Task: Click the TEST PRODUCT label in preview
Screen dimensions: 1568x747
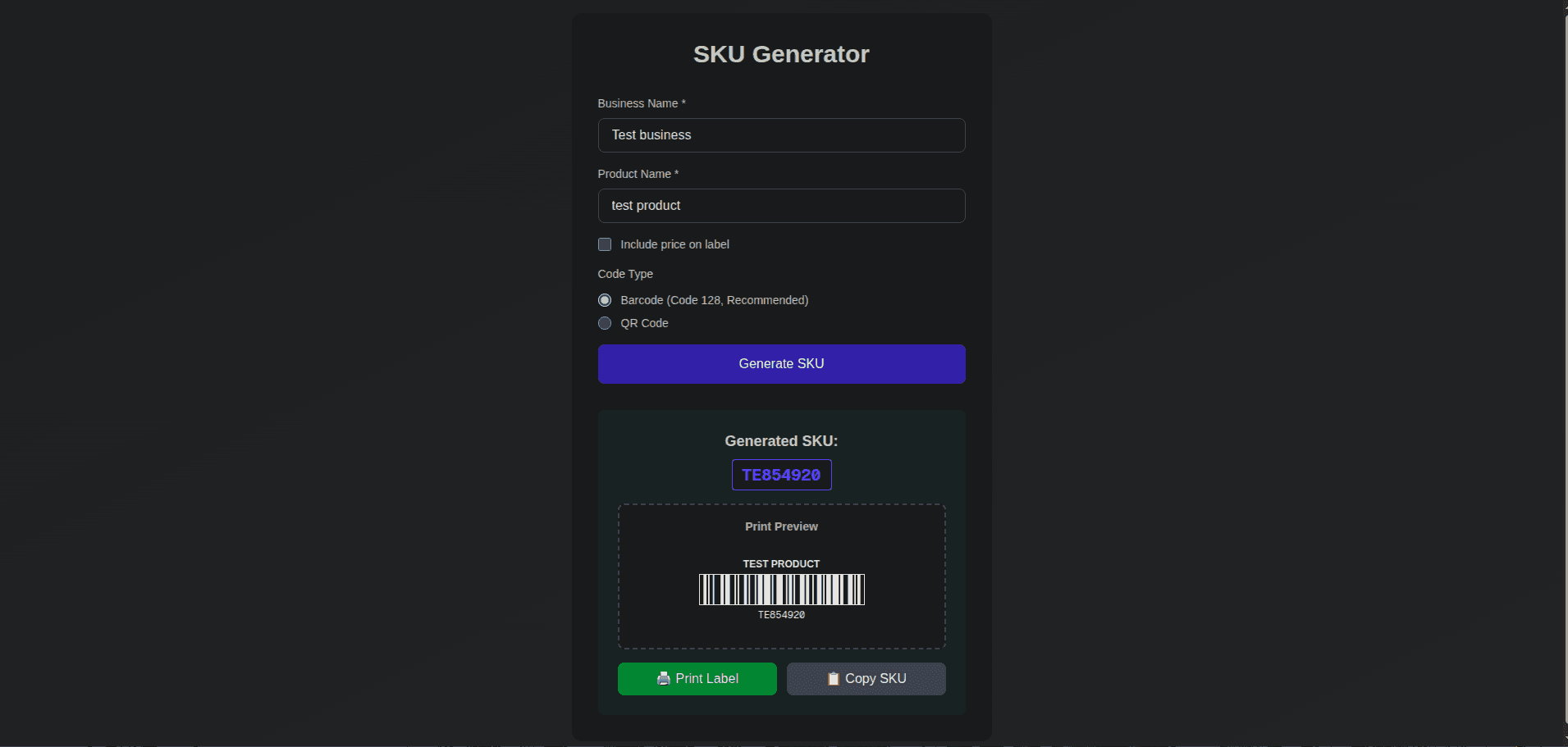Action: pyautogui.click(x=780, y=563)
